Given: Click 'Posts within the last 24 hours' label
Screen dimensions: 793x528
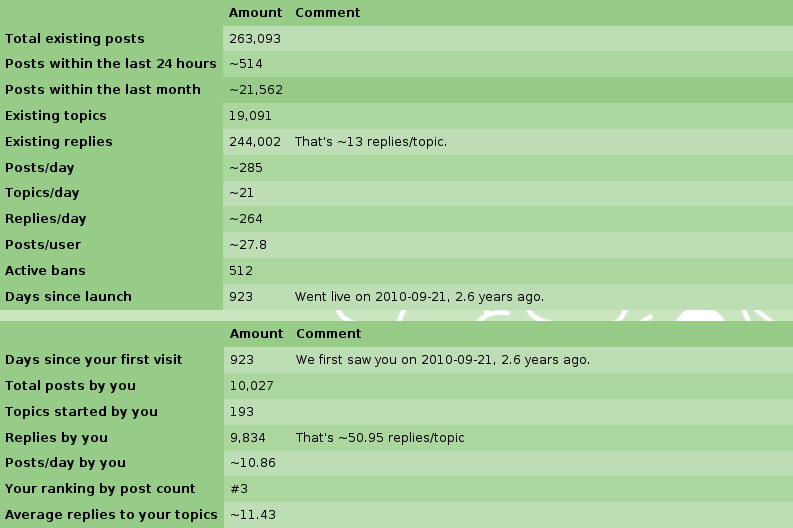Looking at the screenshot, I should pos(111,64).
